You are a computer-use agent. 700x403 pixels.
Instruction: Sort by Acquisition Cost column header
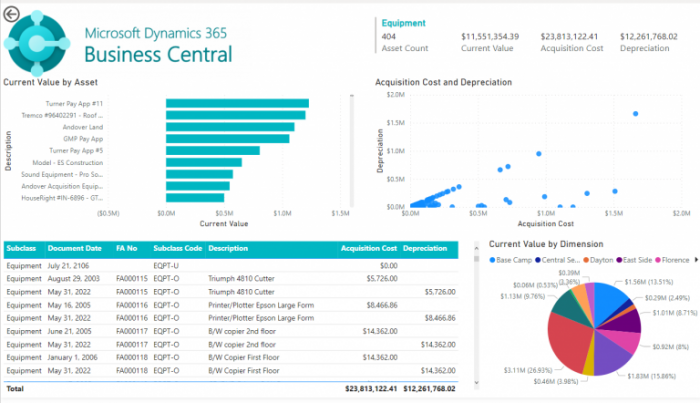click(x=369, y=249)
